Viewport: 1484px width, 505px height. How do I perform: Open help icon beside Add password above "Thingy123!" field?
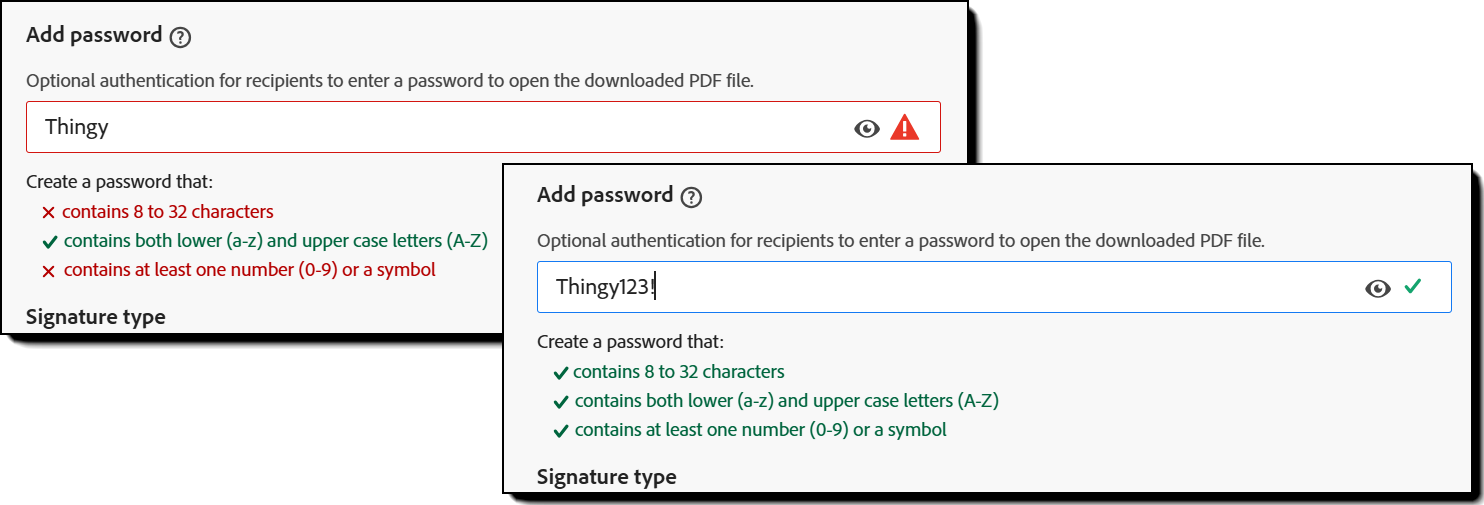(x=691, y=197)
